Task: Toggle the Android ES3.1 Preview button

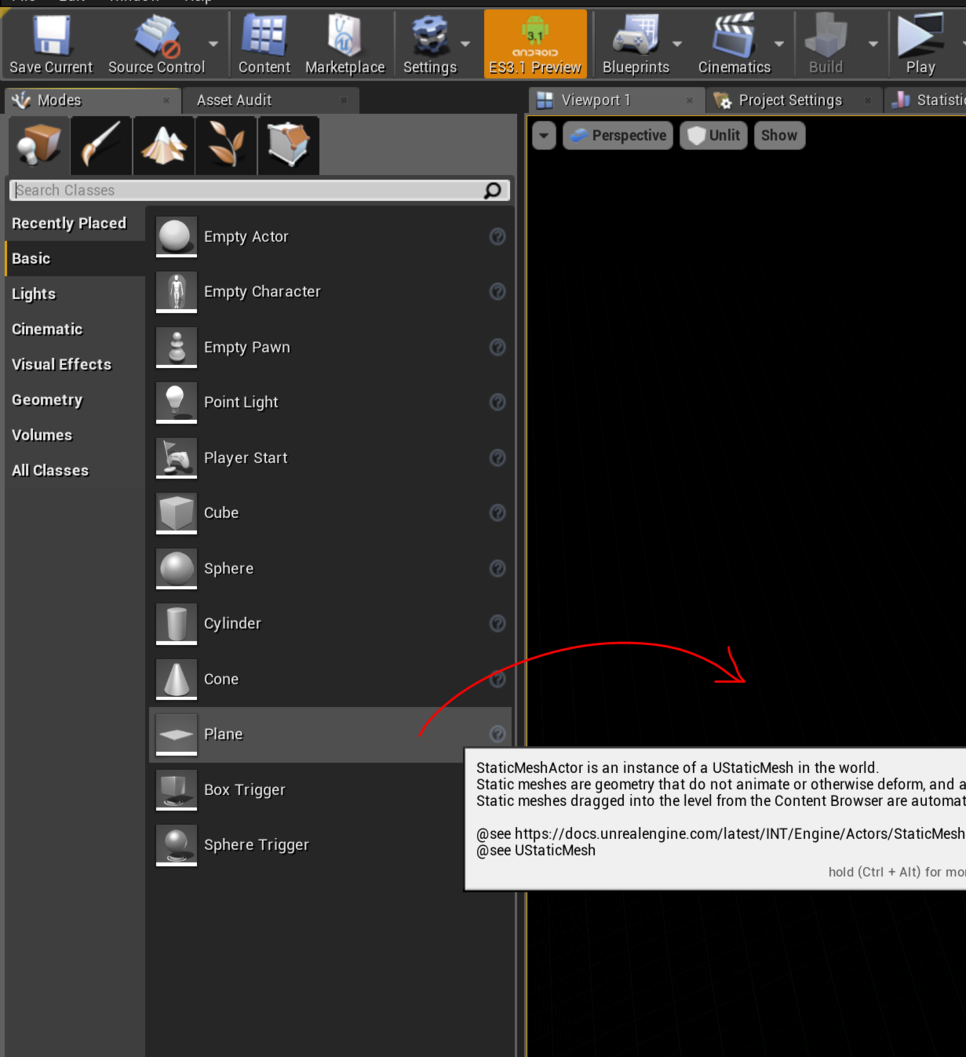Action: pos(535,44)
